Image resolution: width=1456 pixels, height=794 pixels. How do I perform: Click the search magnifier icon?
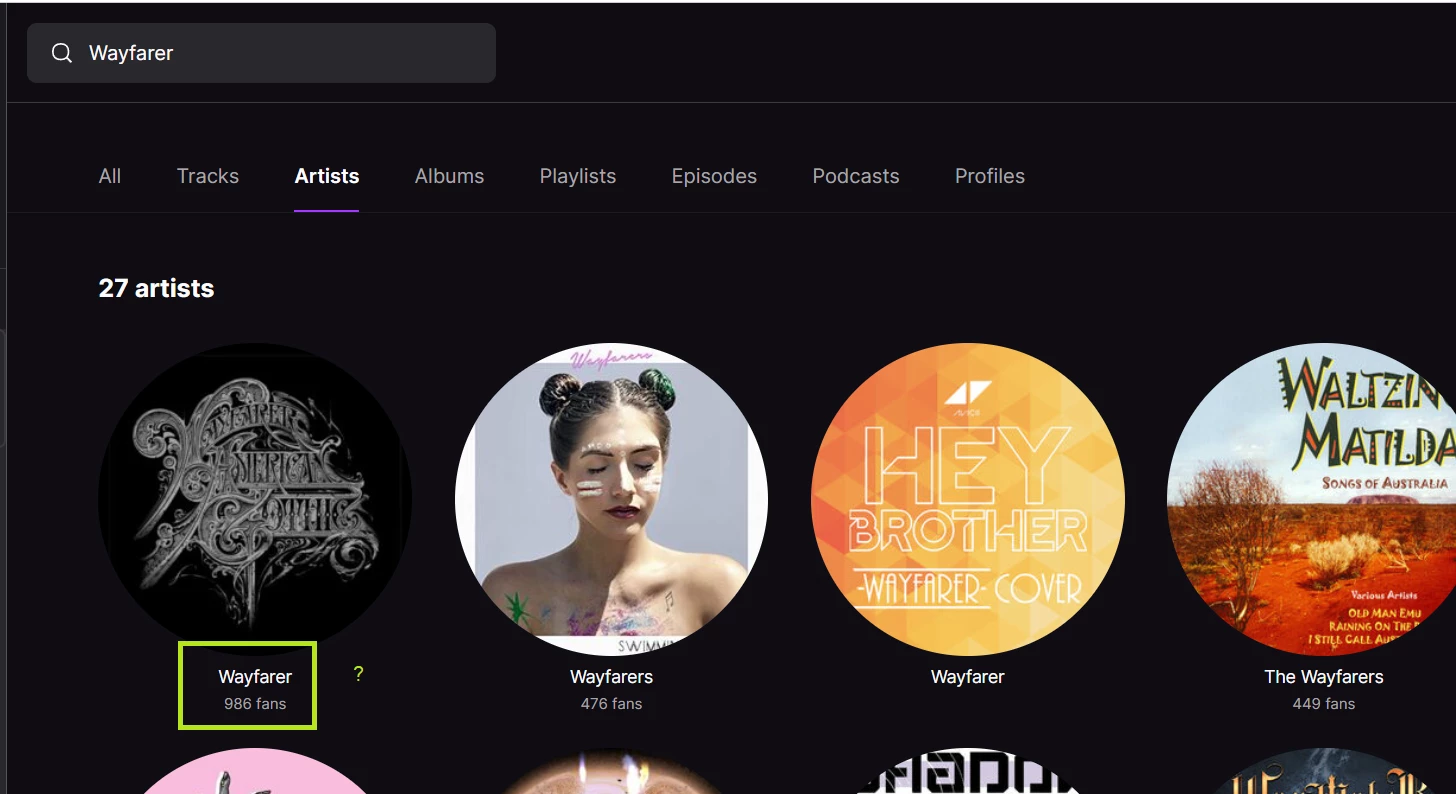click(62, 53)
